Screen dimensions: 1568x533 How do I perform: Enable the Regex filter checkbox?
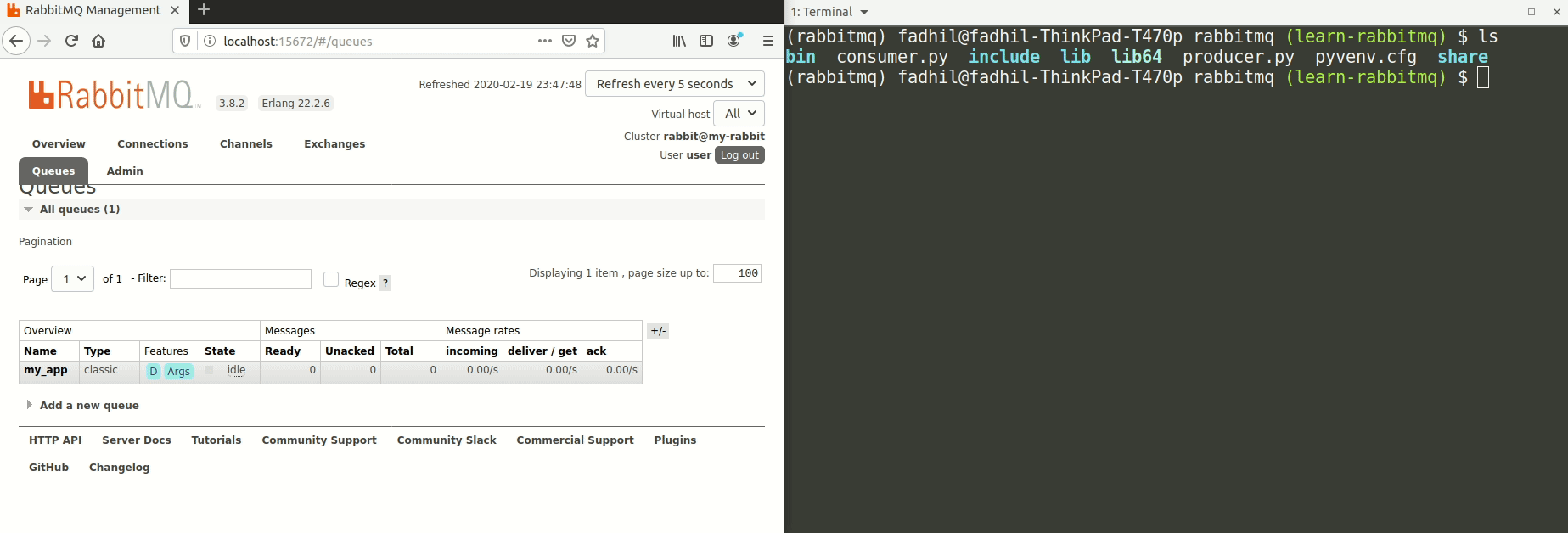[331, 279]
